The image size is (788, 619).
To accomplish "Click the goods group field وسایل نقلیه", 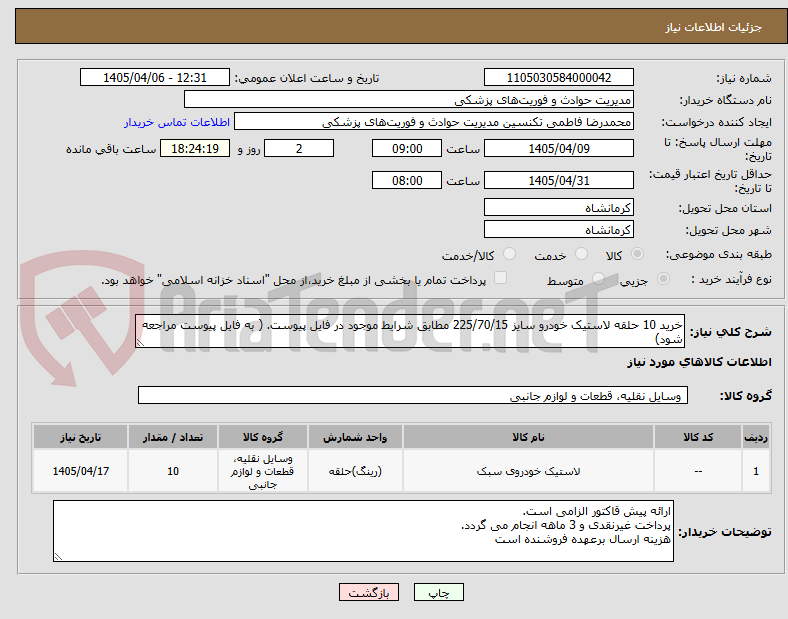I will tap(413, 395).
